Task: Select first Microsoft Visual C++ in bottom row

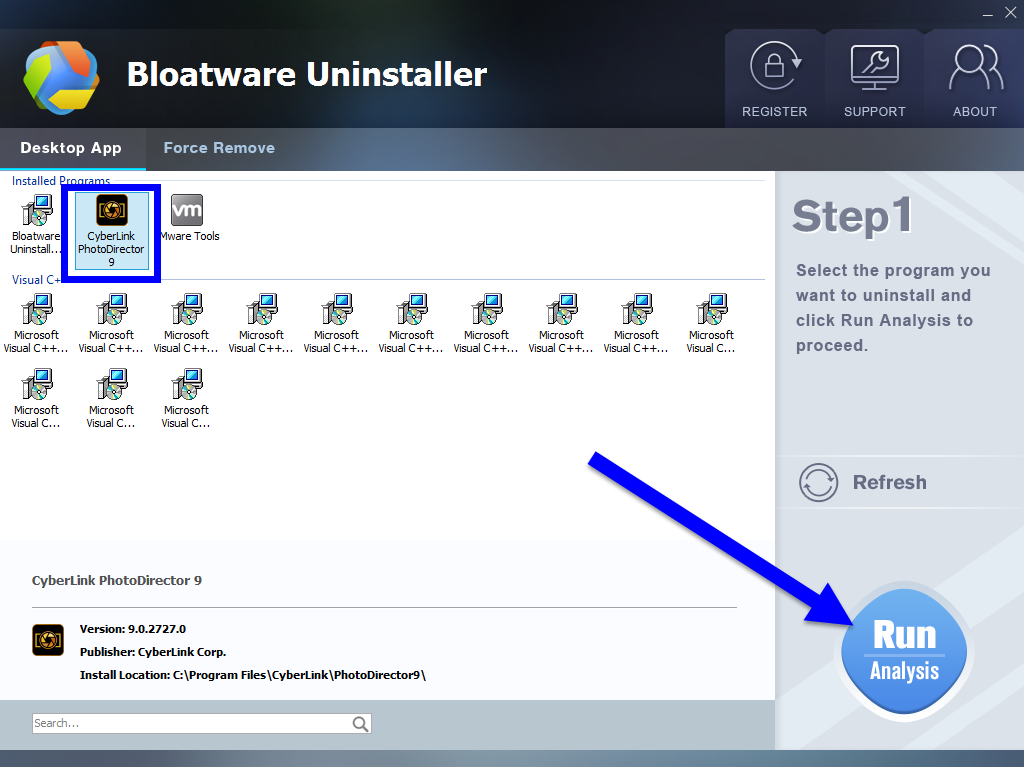Action: 37,385
